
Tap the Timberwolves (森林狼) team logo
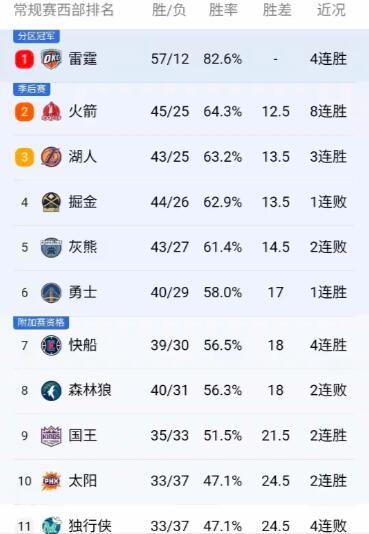click(51, 390)
